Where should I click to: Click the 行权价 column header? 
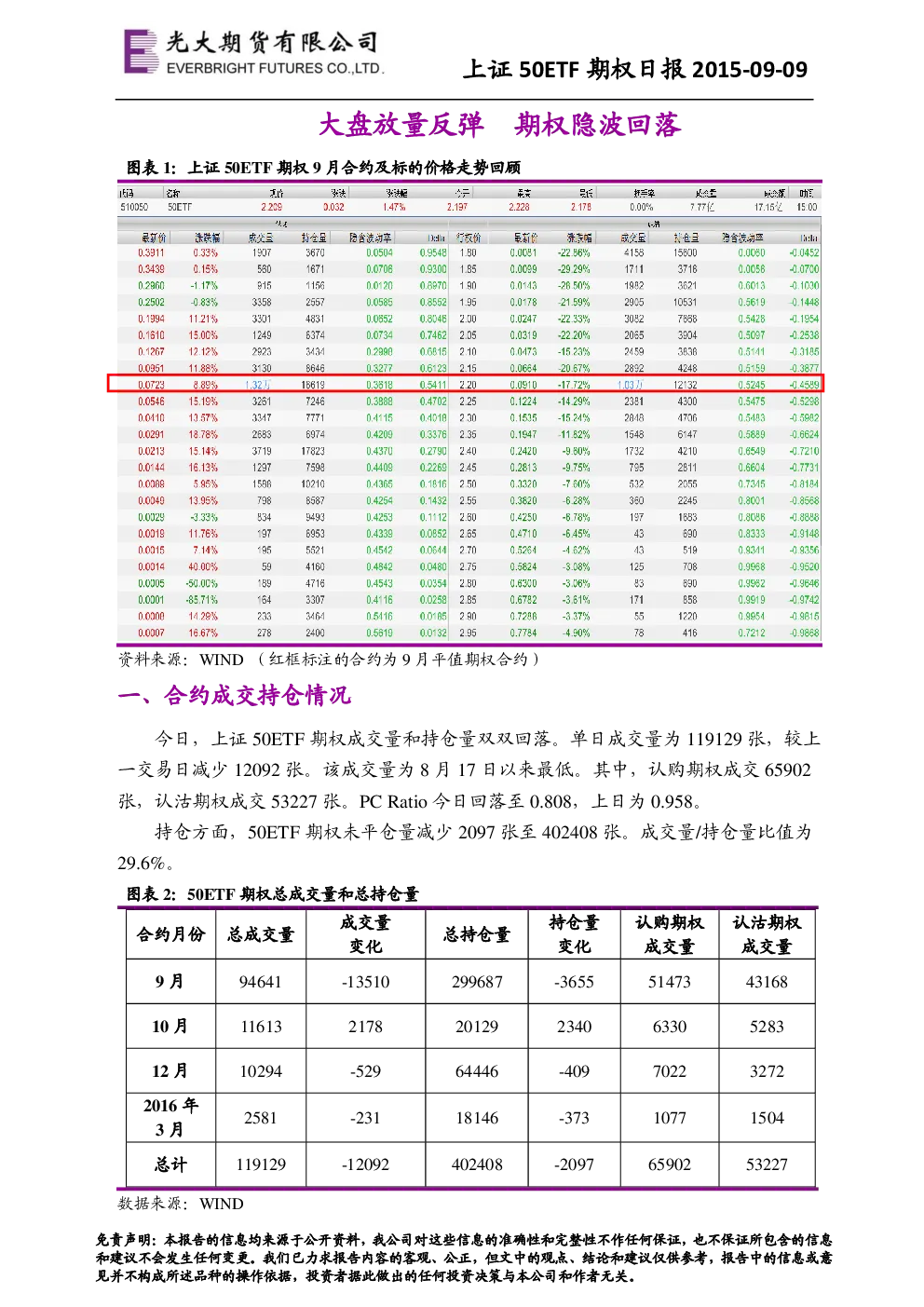[x=469, y=238]
